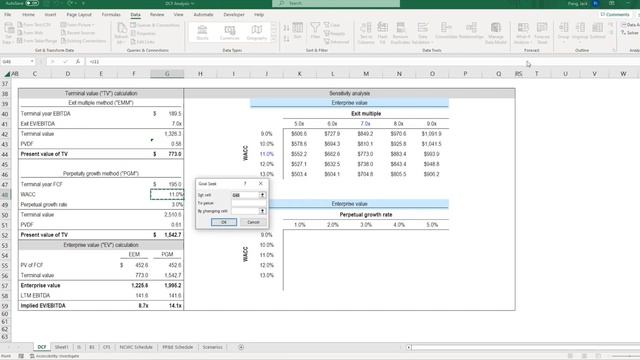Click OK in the Goal Seek dialog
Screen dimensions: 640x360
click(224, 222)
